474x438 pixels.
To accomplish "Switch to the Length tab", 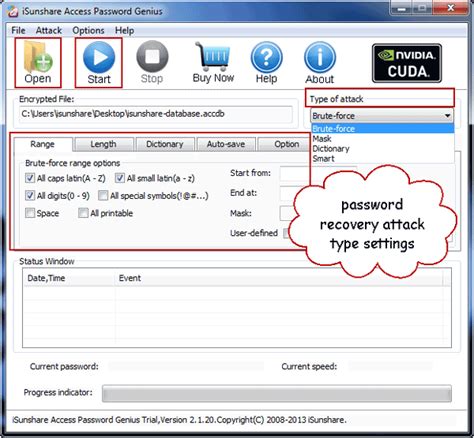I will point(103,144).
